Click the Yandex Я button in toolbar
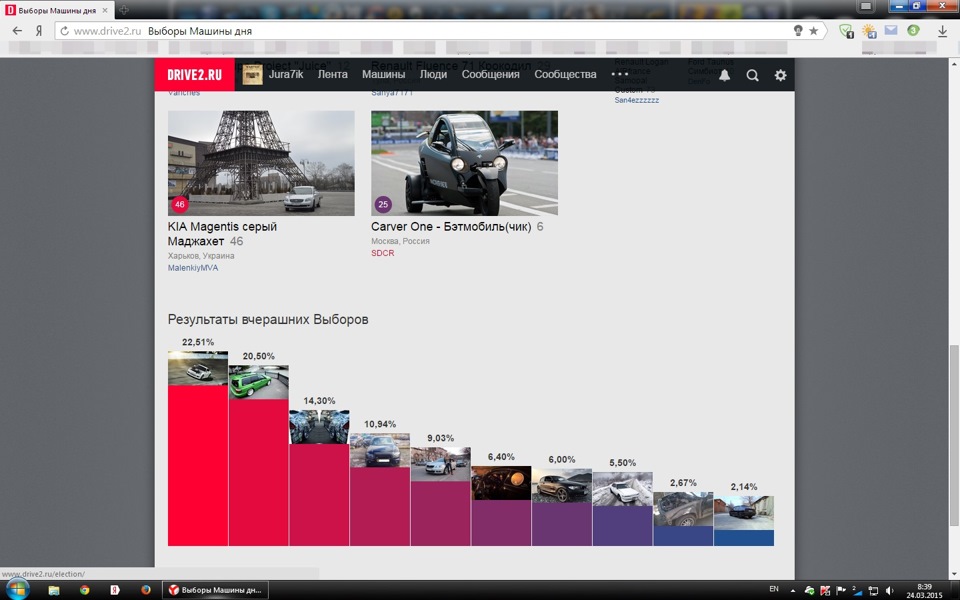Viewport: 960px width, 600px height. click(39, 31)
